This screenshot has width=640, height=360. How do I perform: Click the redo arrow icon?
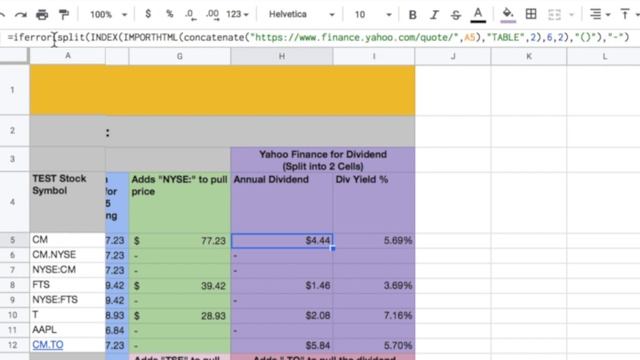click(20, 15)
